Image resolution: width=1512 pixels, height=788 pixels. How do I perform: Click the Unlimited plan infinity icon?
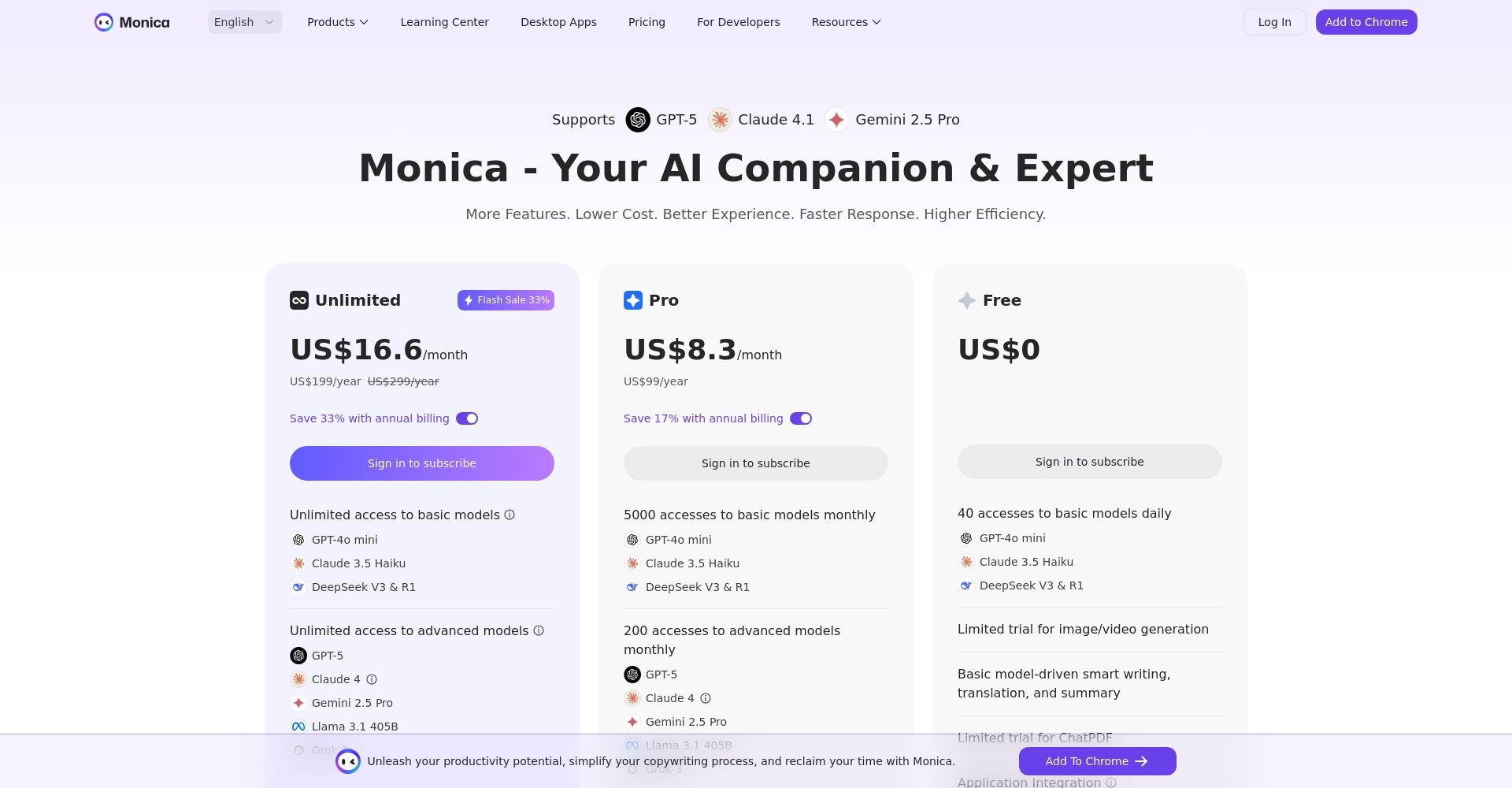[298, 300]
